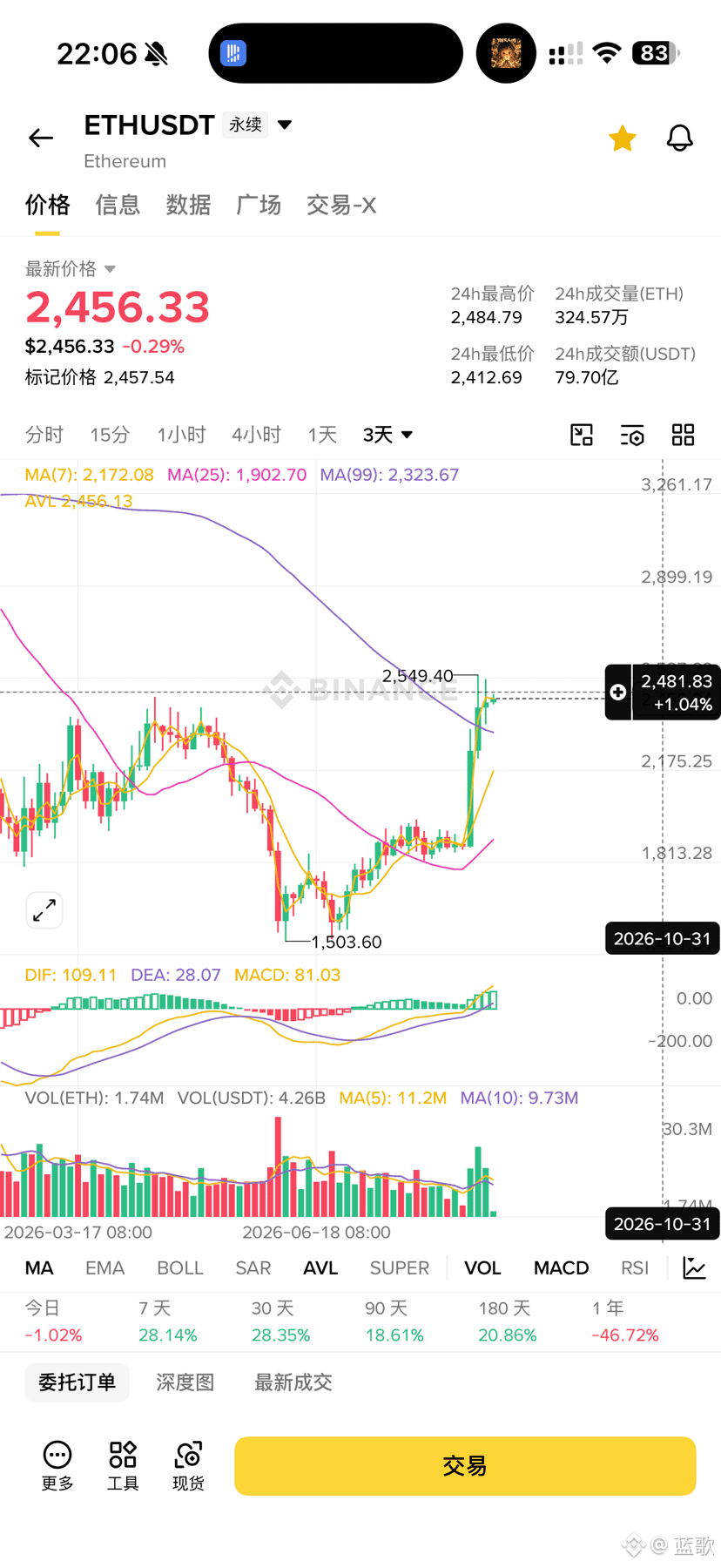Open the indicator chart-line icon
This screenshot has height=1568, width=721.
tap(695, 1267)
